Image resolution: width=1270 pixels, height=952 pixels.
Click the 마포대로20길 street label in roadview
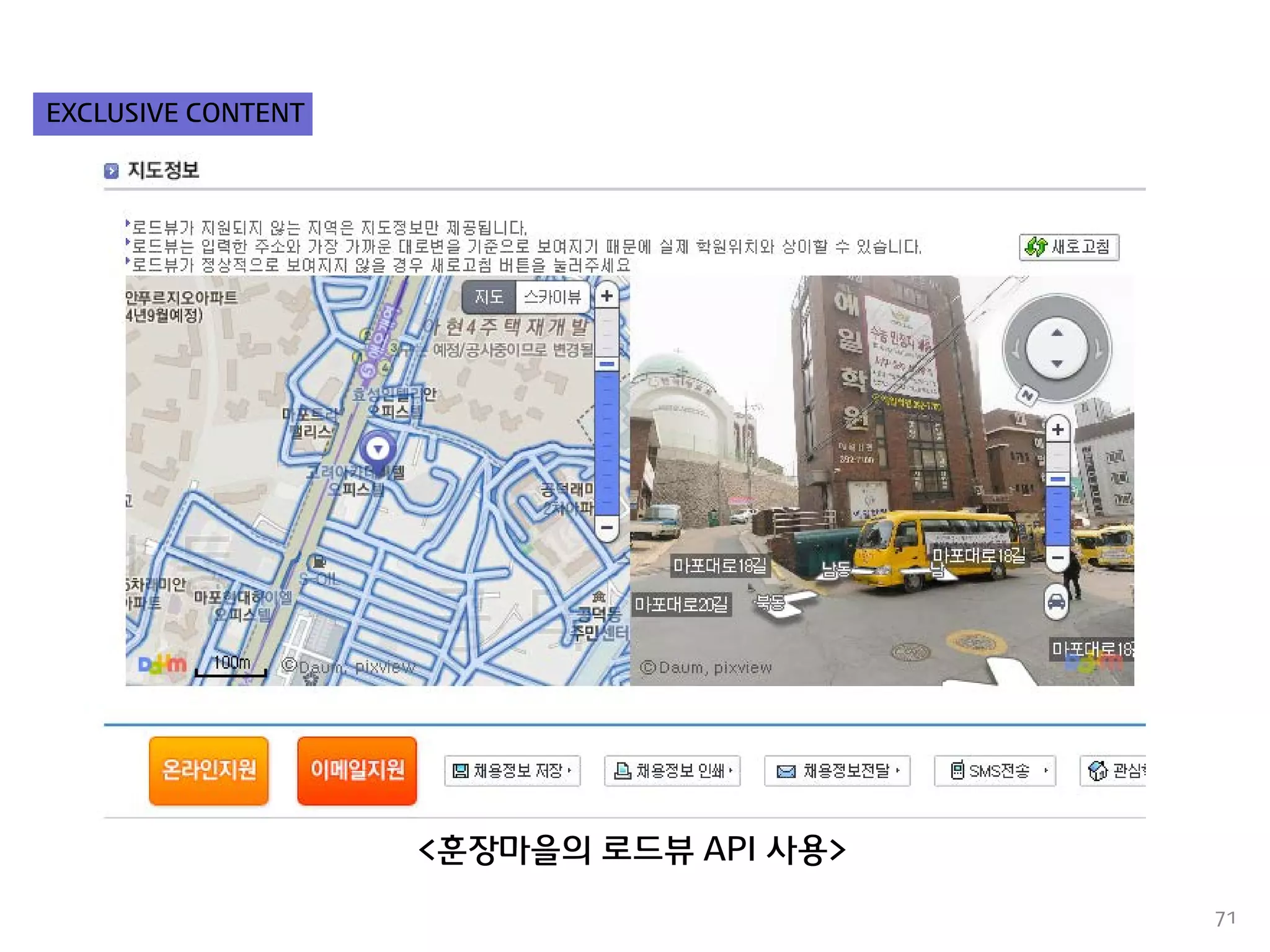(681, 604)
